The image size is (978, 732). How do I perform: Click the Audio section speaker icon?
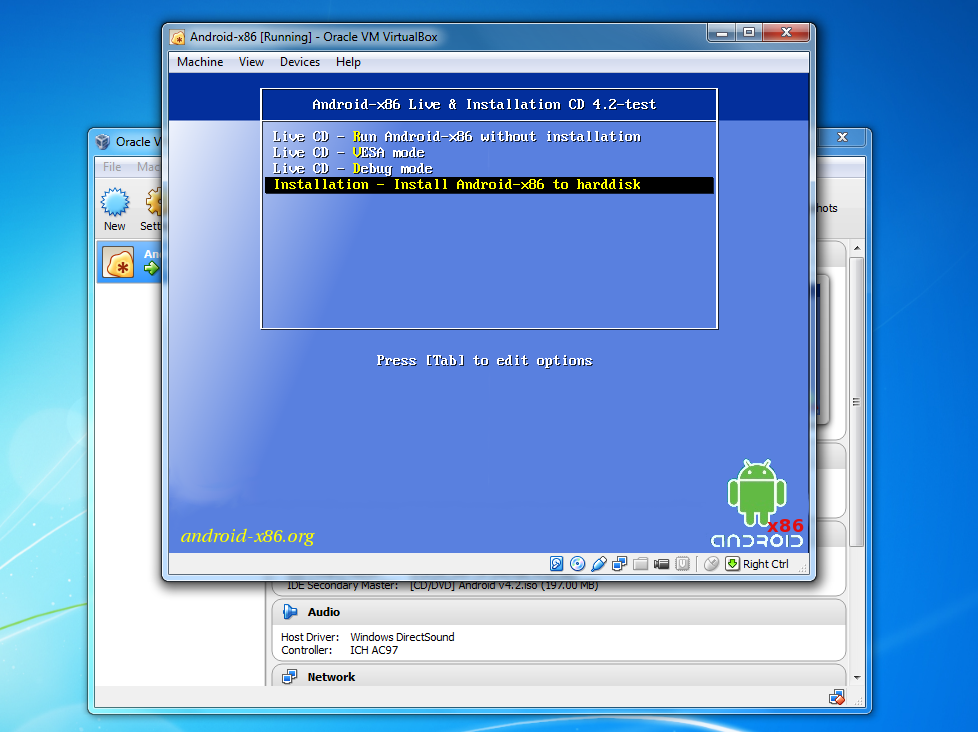pyautogui.click(x=290, y=612)
